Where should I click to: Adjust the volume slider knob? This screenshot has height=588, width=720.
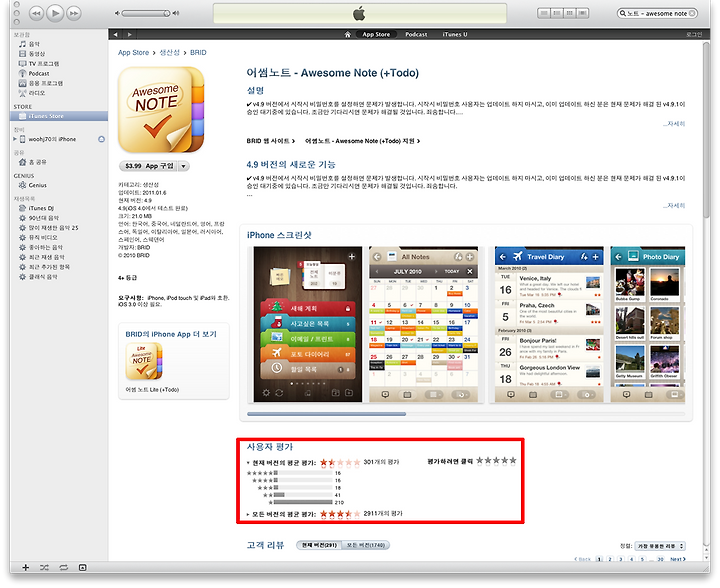(167, 13)
